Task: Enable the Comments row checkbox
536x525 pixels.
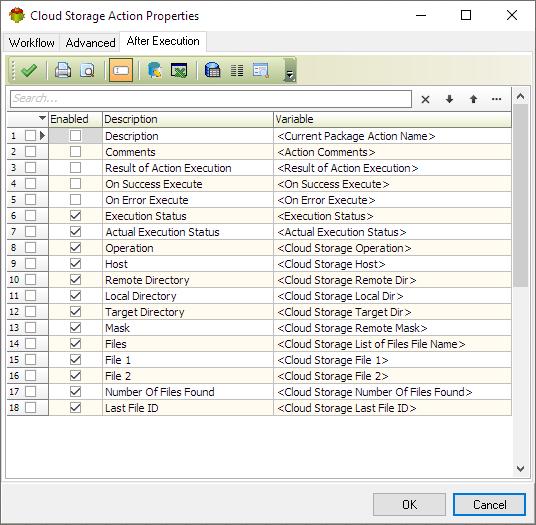Action: (75, 152)
